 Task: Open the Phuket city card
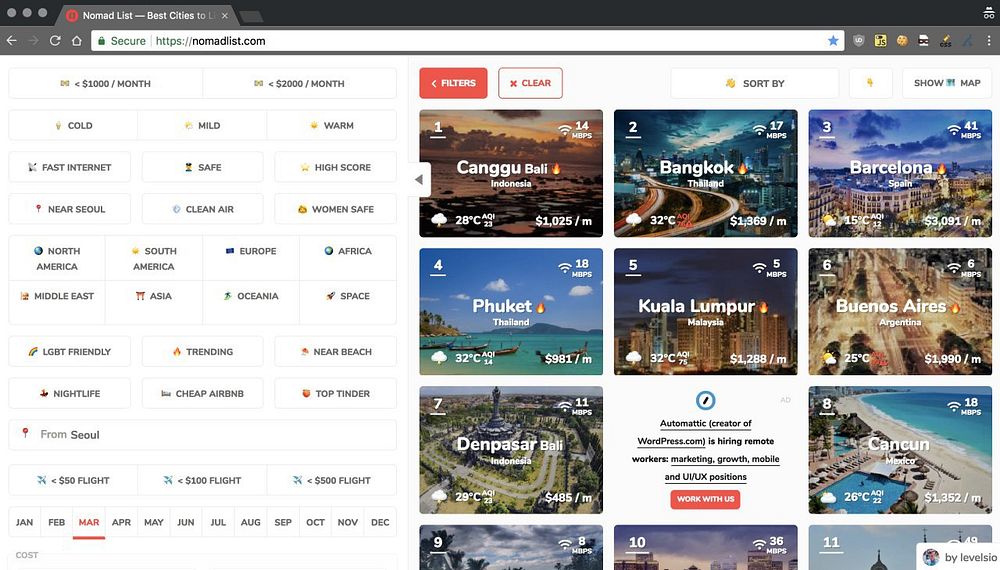[x=511, y=312]
